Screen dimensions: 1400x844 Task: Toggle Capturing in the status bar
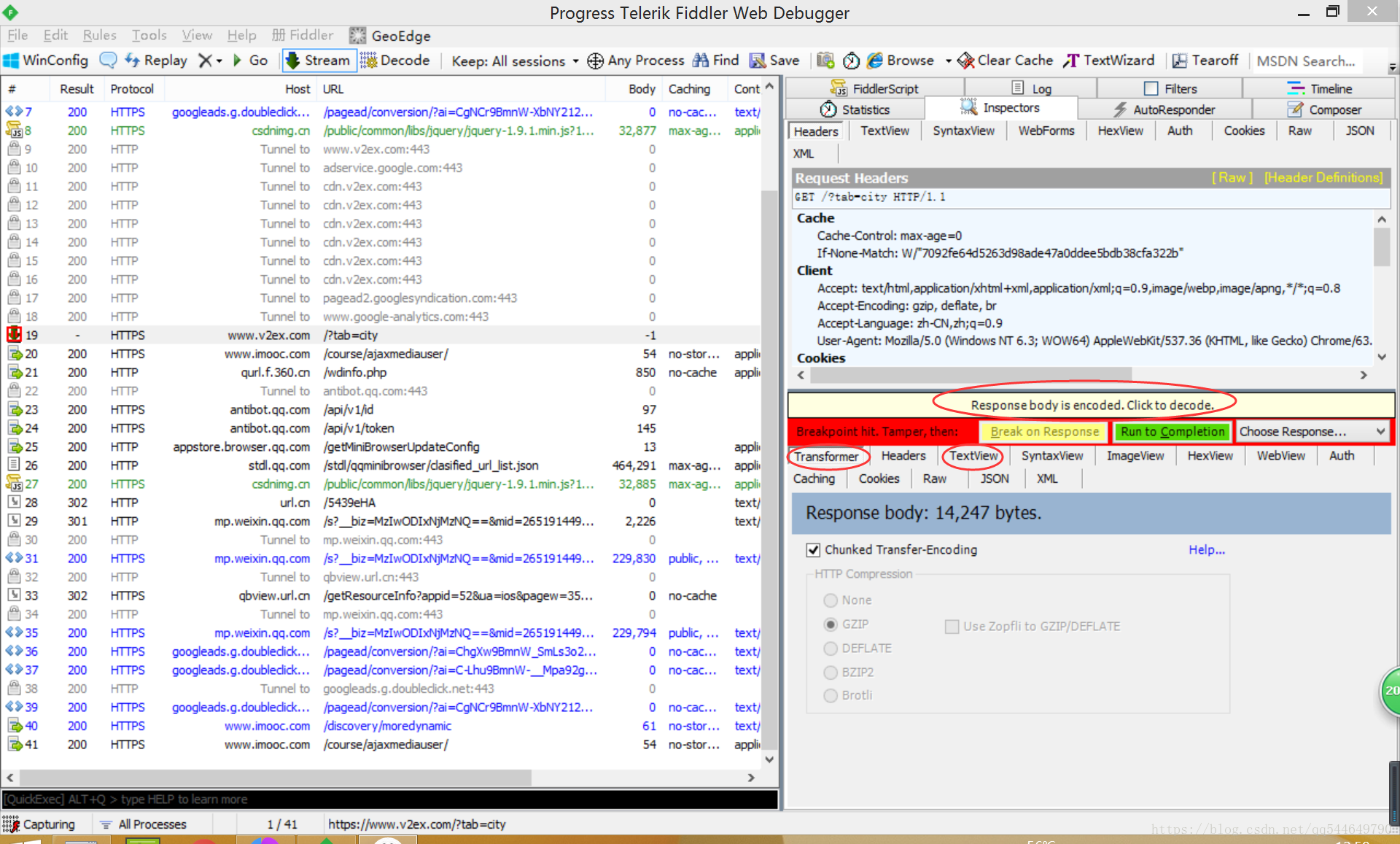[x=39, y=824]
